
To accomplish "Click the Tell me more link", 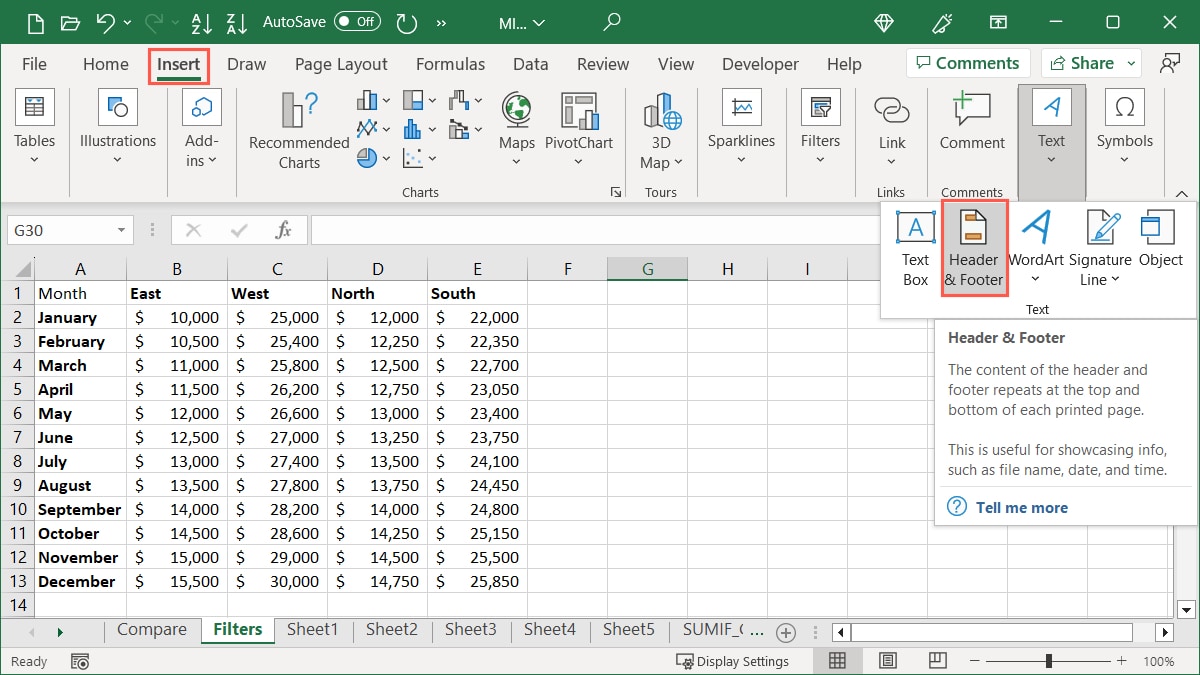I will (1021, 507).
